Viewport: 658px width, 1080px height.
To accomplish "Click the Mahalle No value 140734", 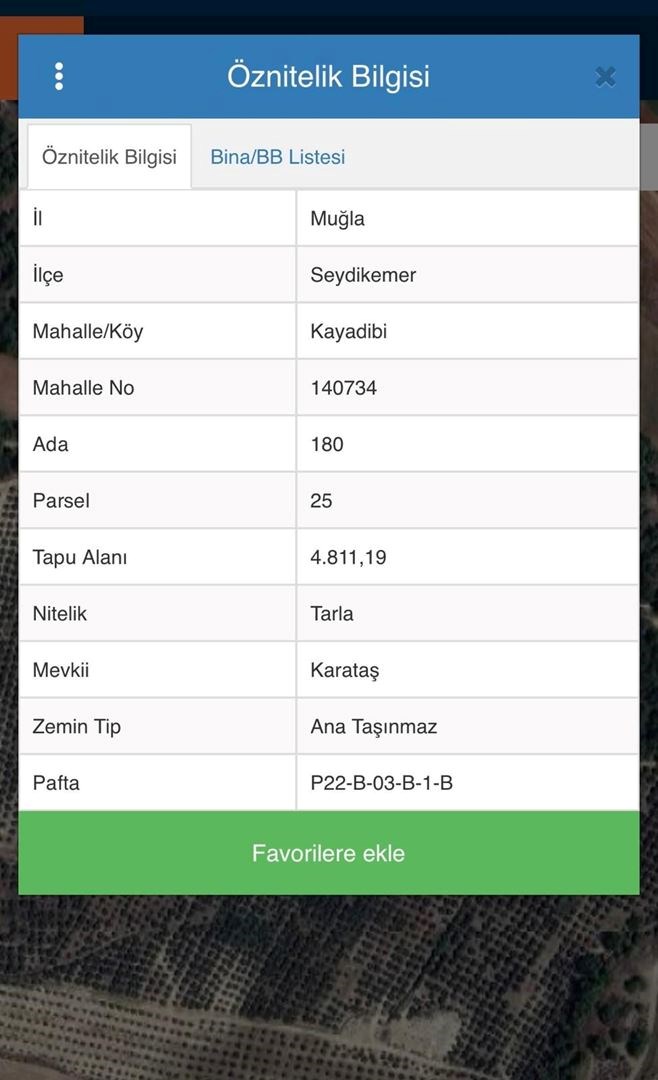I will 344,388.
